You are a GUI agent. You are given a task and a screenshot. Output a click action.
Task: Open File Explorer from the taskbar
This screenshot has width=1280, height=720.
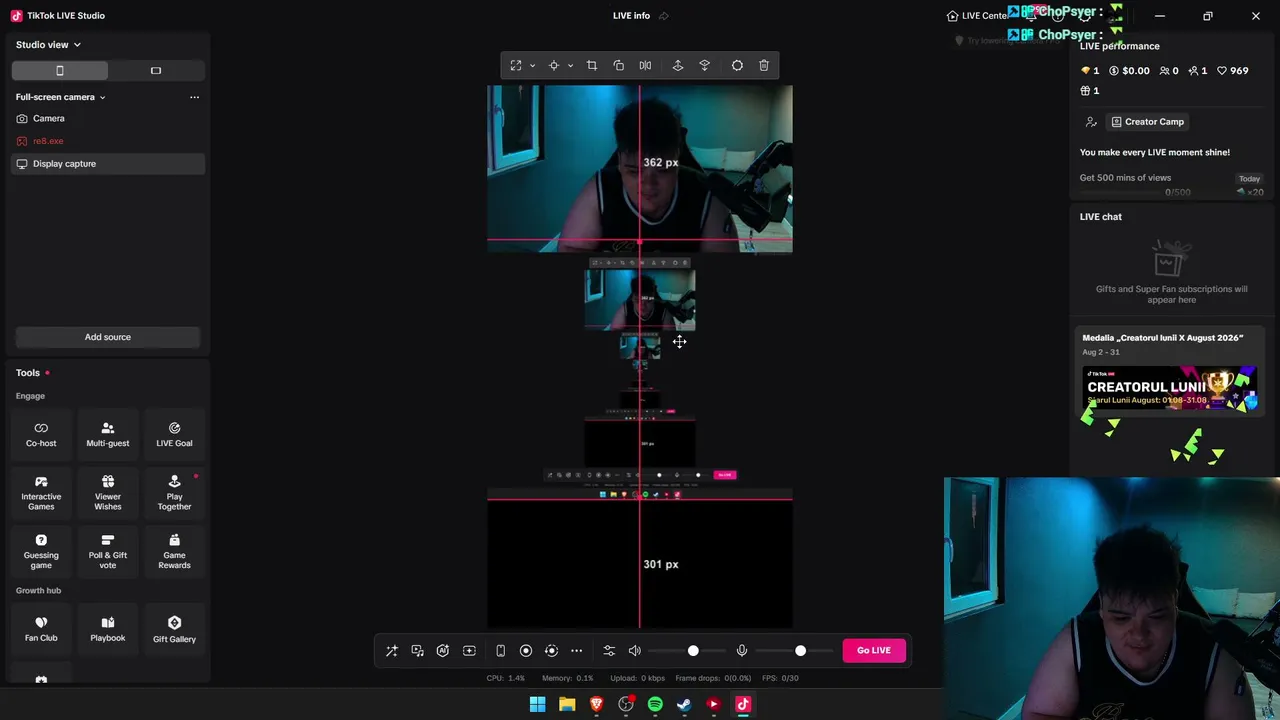pyautogui.click(x=567, y=705)
